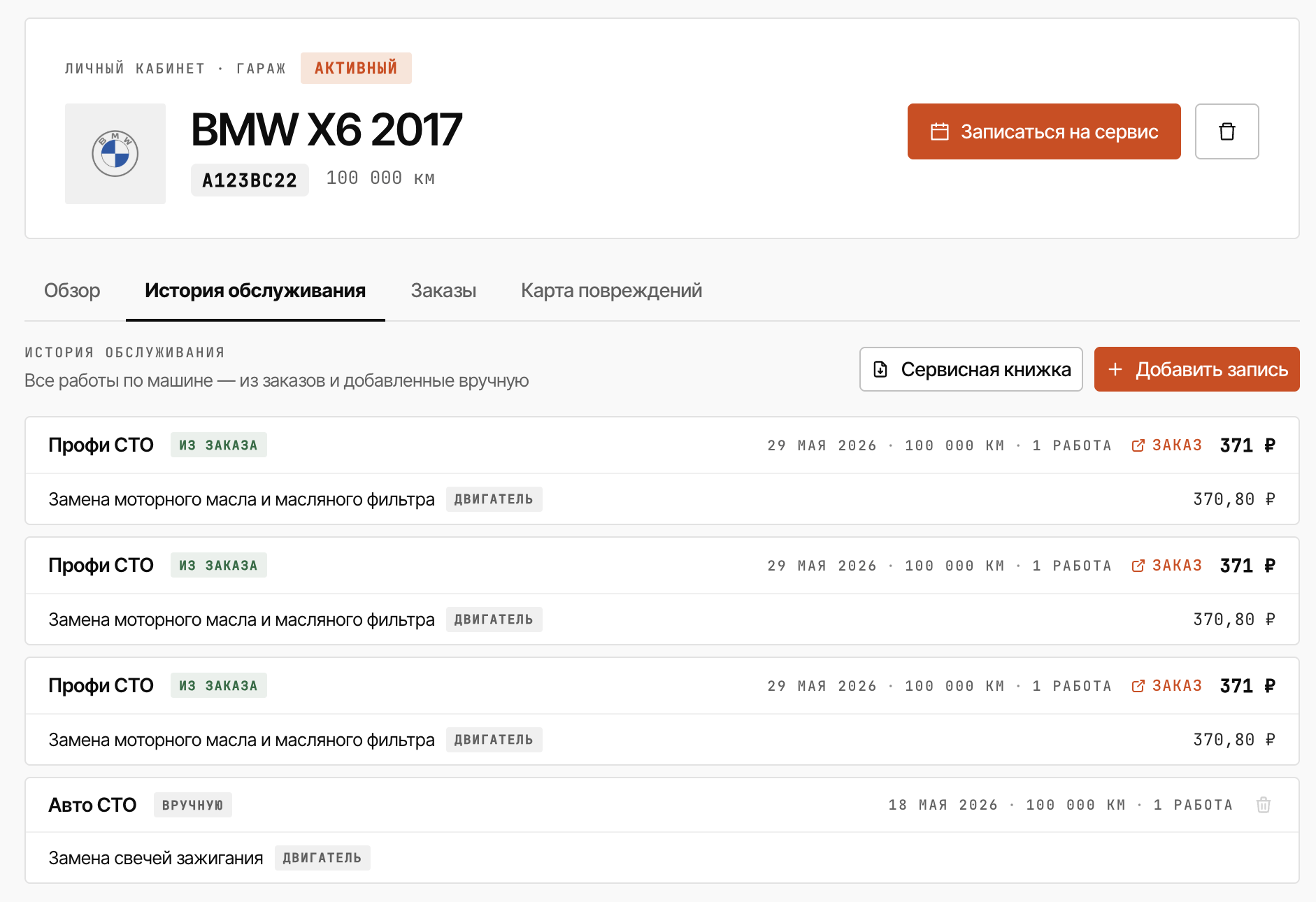Click the 100 000 км mileage under BMW X6
The height and width of the screenshot is (902, 1316).
pyautogui.click(x=380, y=178)
